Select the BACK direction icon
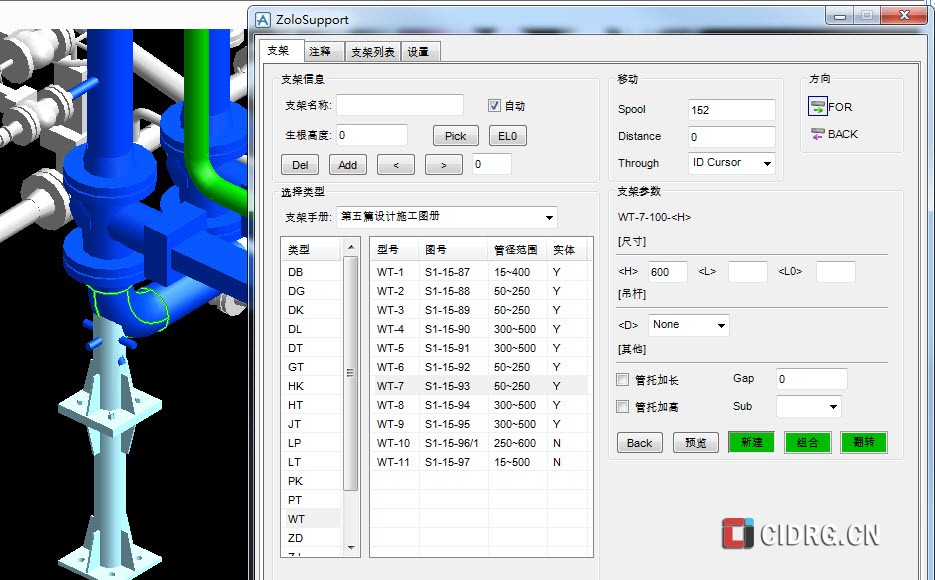Viewport: 935px width, 580px height. (818, 134)
